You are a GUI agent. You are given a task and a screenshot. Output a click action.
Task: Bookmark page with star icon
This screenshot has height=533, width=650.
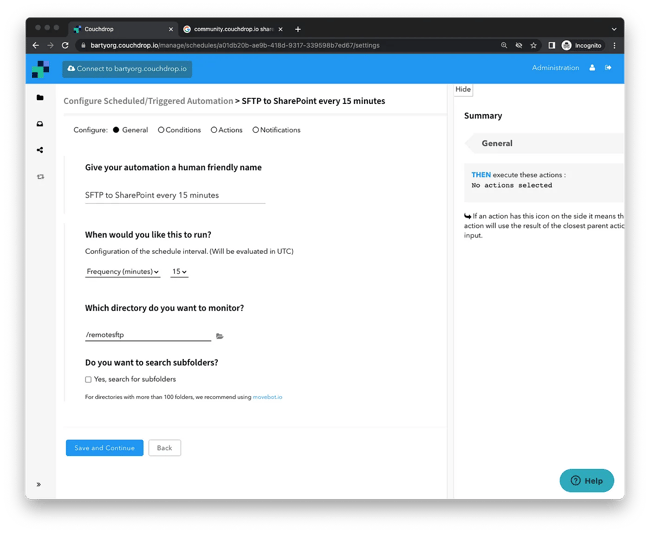click(534, 45)
